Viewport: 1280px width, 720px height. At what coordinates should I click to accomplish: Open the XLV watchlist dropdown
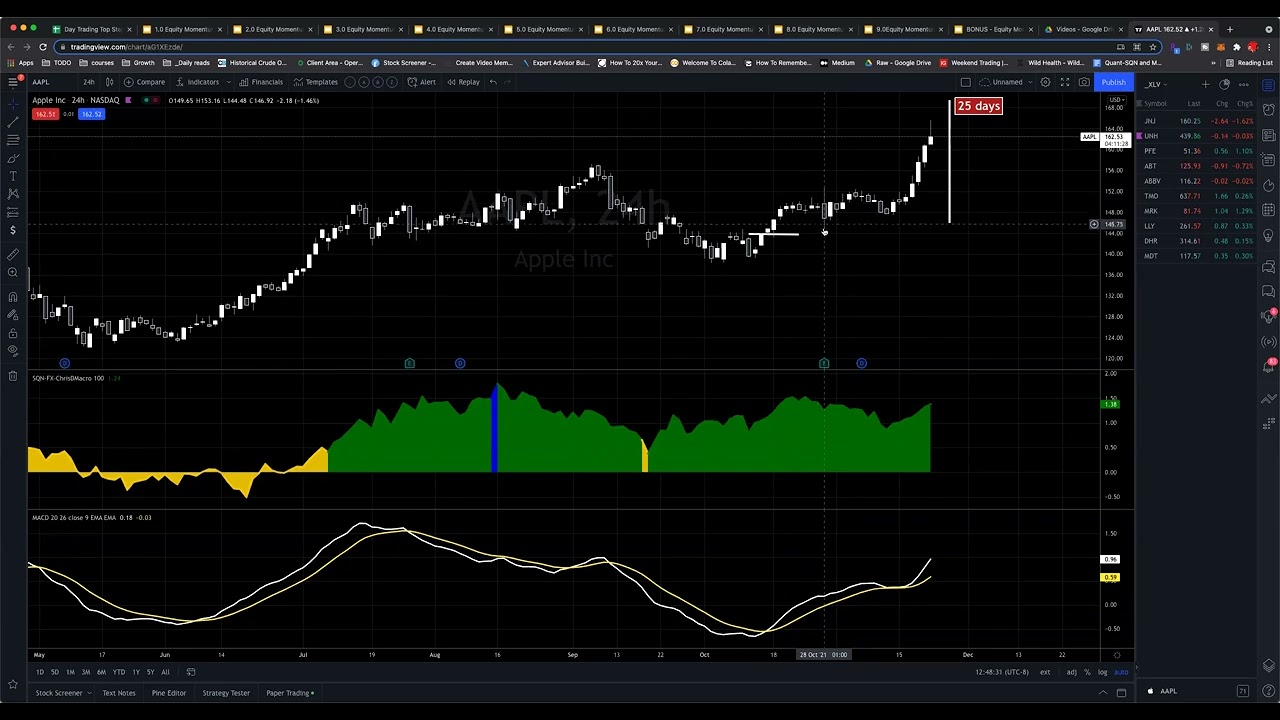click(1154, 85)
